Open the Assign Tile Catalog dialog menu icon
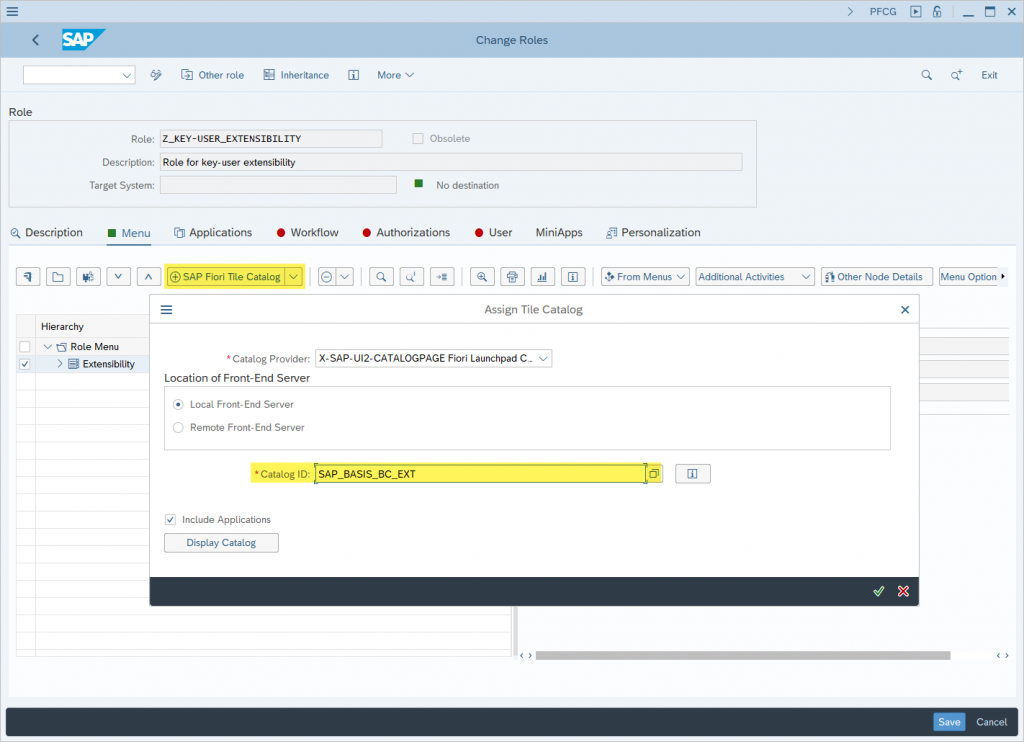The width and height of the screenshot is (1024, 742). click(167, 310)
